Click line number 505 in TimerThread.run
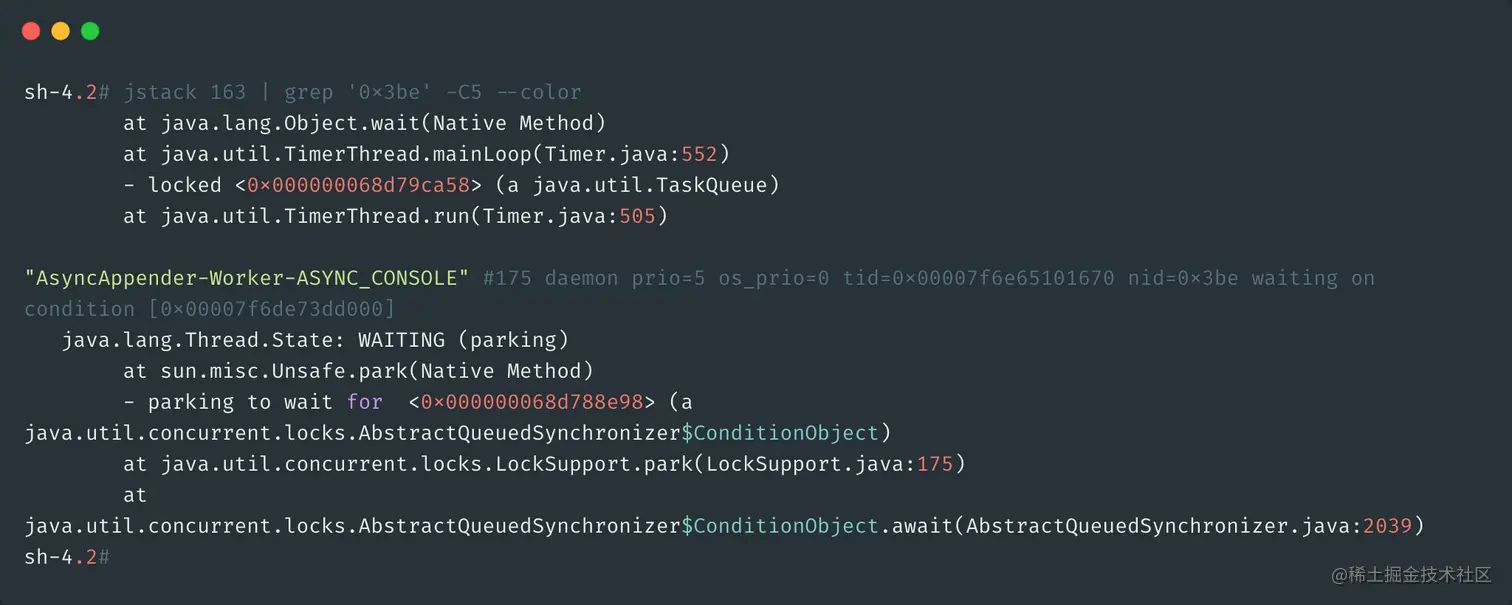The height and width of the screenshot is (605, 1512). click(x=638, y=217)
